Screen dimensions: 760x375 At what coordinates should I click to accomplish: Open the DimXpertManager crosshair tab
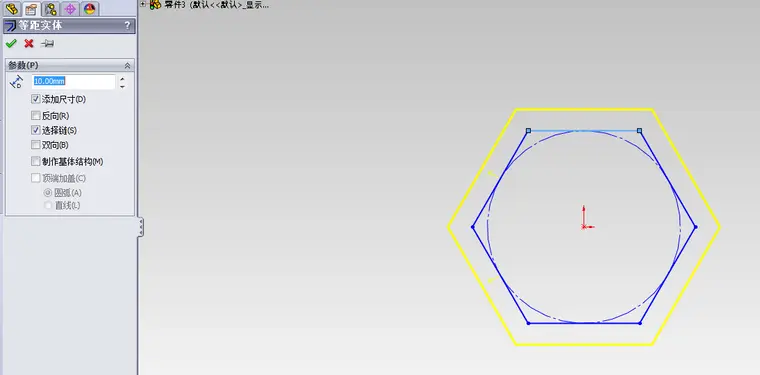coord(70,8)
